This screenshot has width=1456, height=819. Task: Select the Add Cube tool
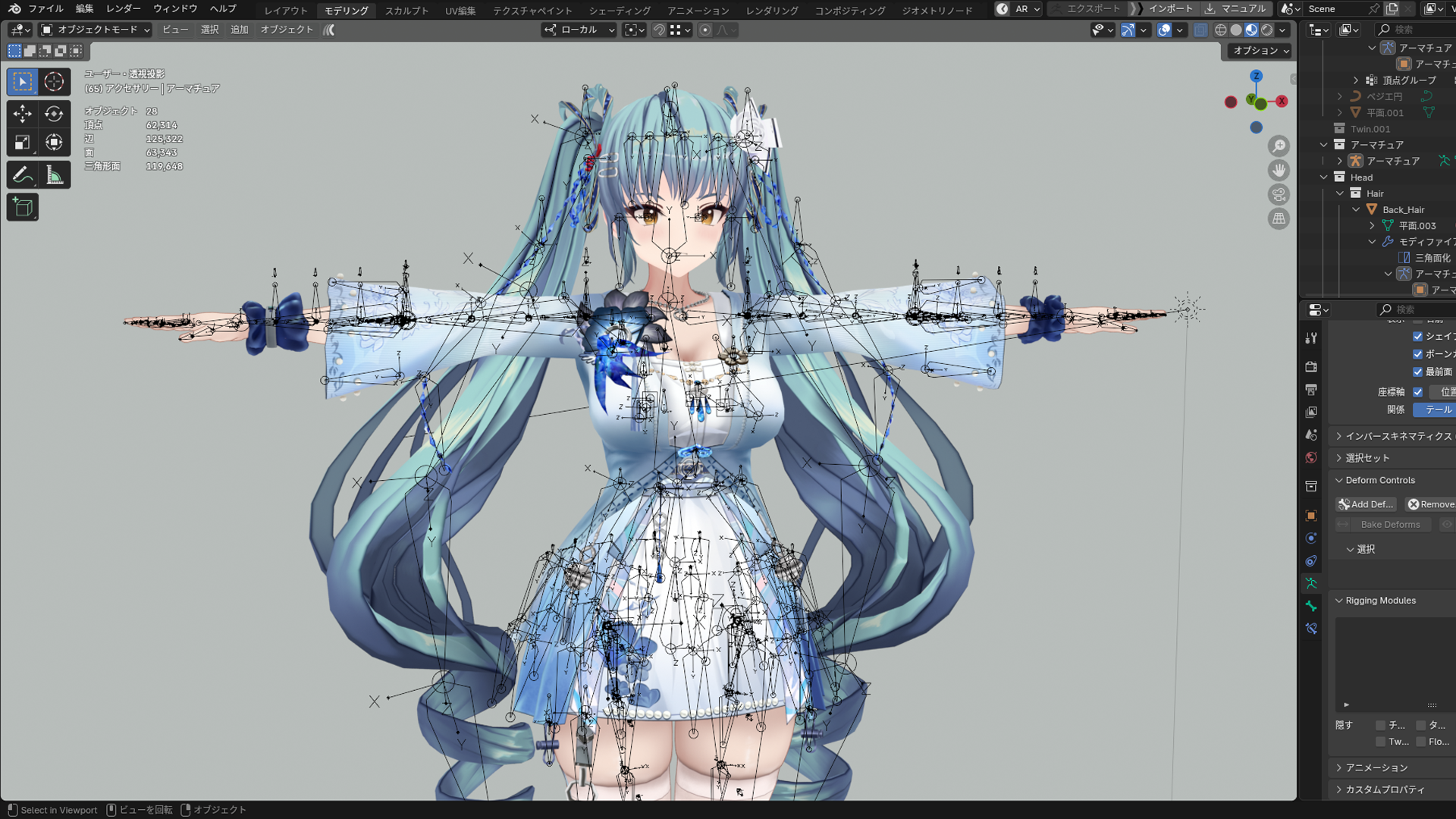[x=22, y=207]
